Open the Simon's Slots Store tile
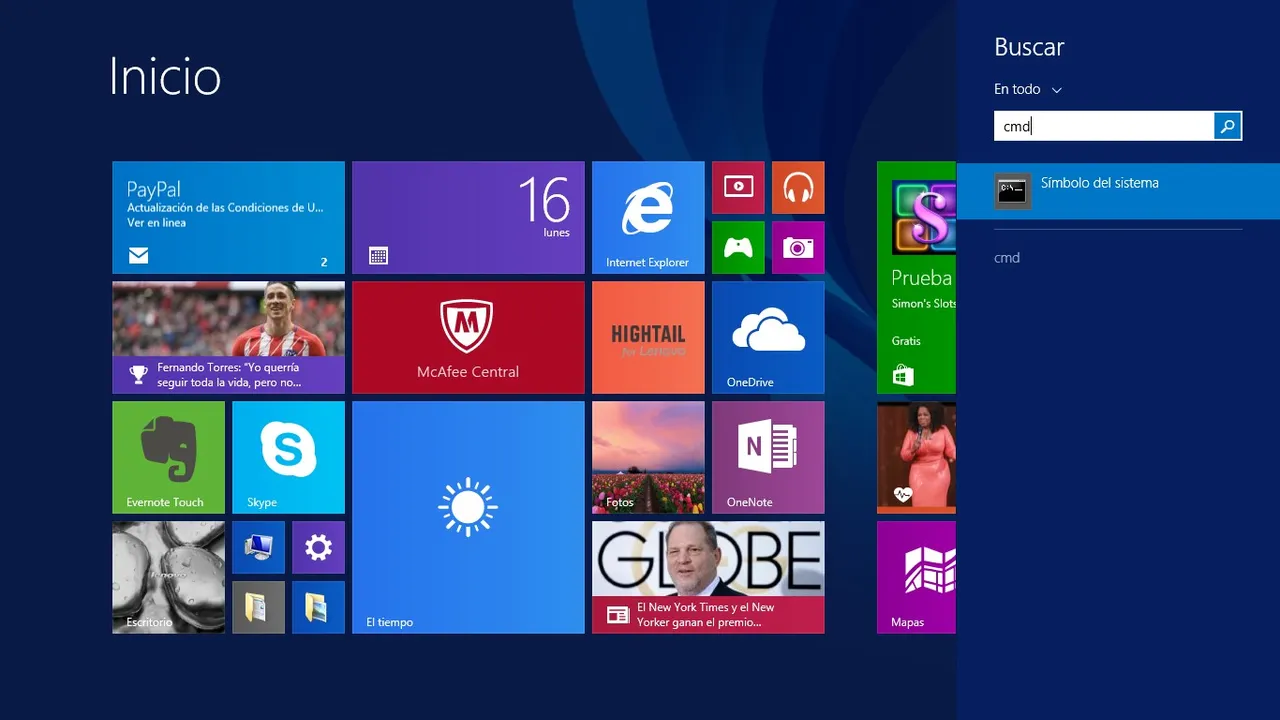This screenshot has height=720, width=1280. 916,277
